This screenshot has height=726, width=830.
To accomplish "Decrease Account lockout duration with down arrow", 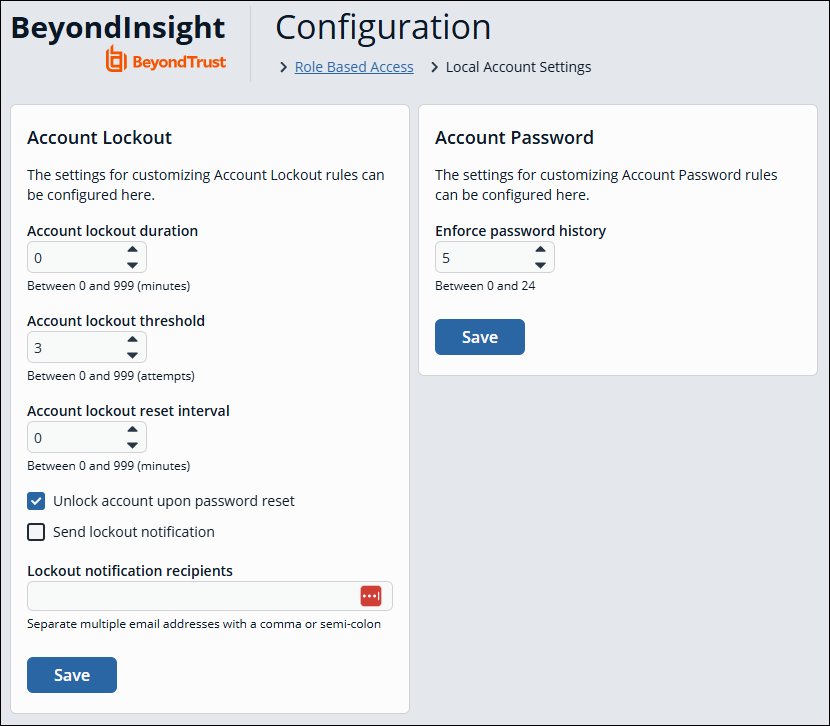I will coord(132,265).
